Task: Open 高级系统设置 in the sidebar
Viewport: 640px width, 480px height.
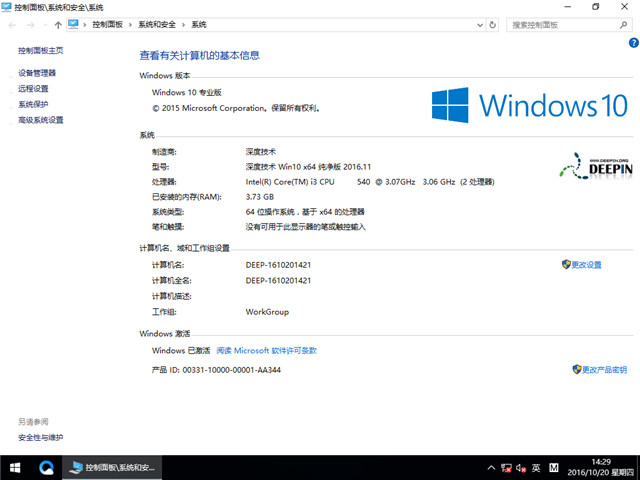Action: coord(41,120)
